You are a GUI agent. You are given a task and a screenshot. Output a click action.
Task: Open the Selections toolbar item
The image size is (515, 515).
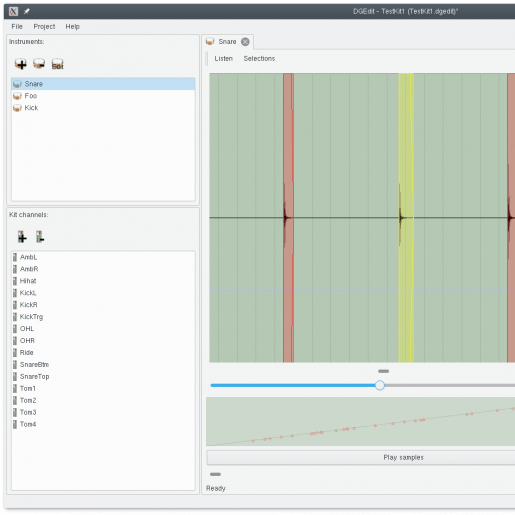(x=259, y=59)
